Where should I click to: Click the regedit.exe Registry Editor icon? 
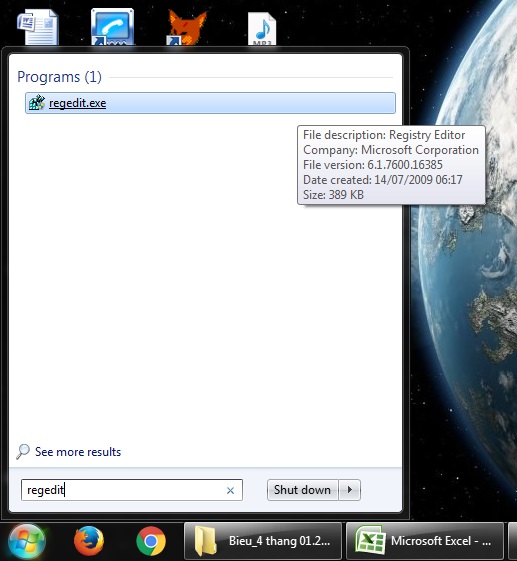click(36, 103)
